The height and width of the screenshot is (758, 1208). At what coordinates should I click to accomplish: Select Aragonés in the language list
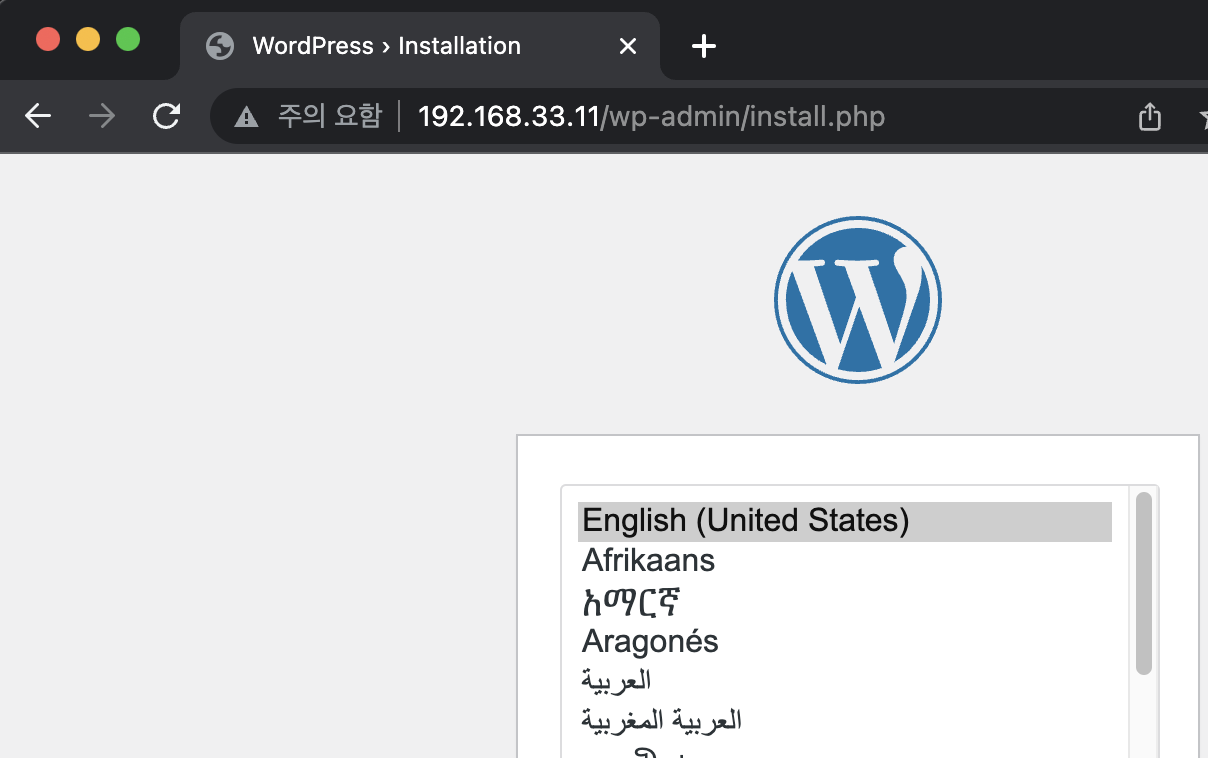click(x=845, y=641)
